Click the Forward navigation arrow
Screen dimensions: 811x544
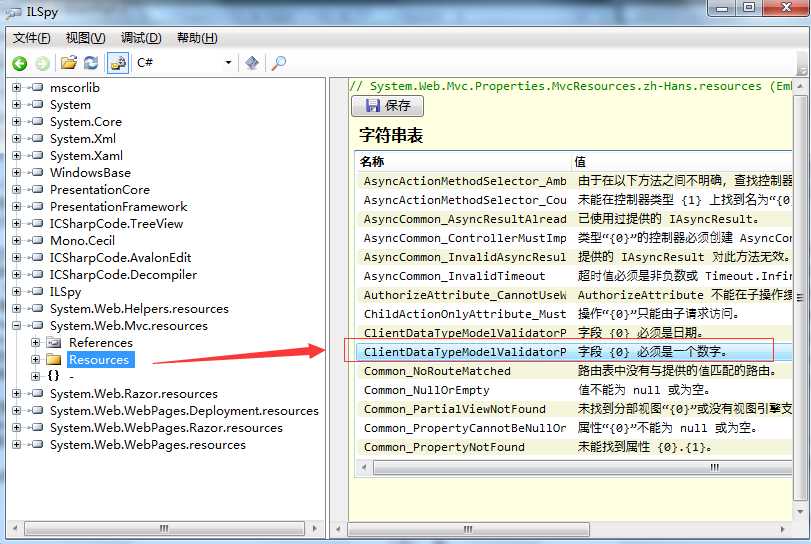[x=42, y=63]
